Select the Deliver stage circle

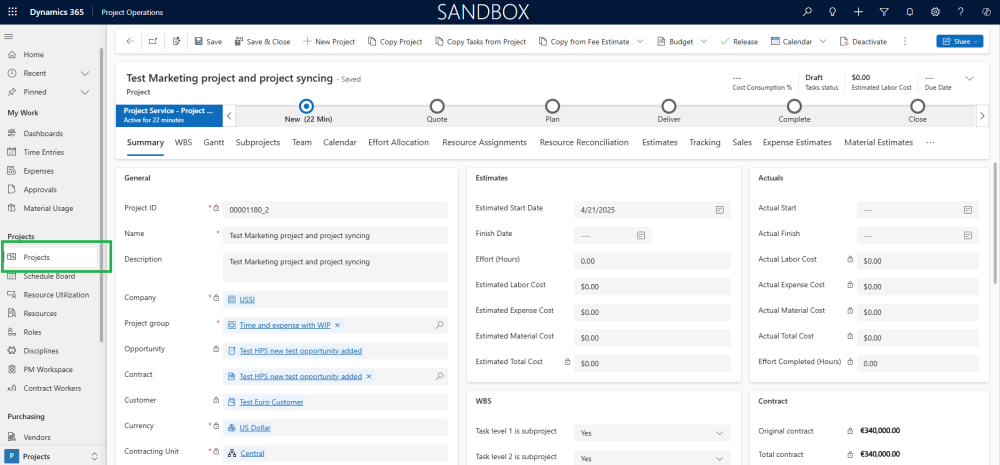pyautogui.click(x=668, y=106)
